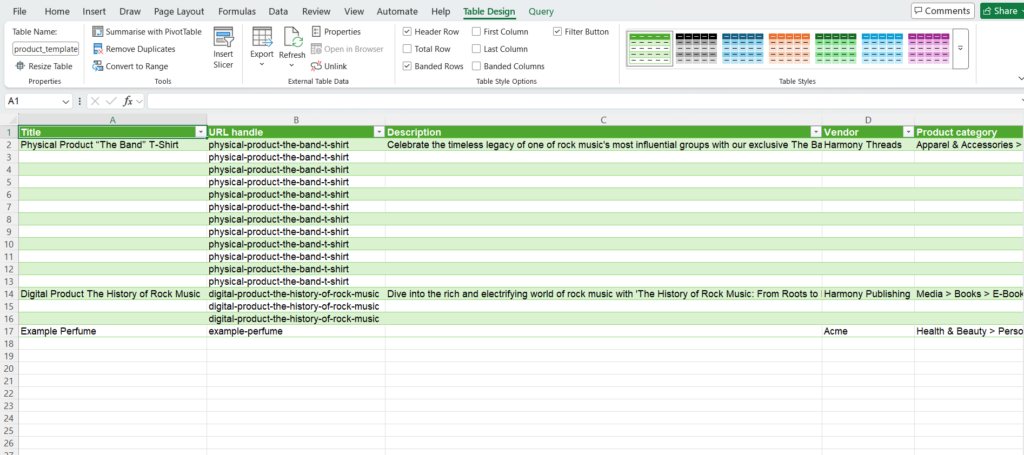Toggle Header Row checkbox
The height and width of the screenshot is (455, 1024).
click(408, 31)
